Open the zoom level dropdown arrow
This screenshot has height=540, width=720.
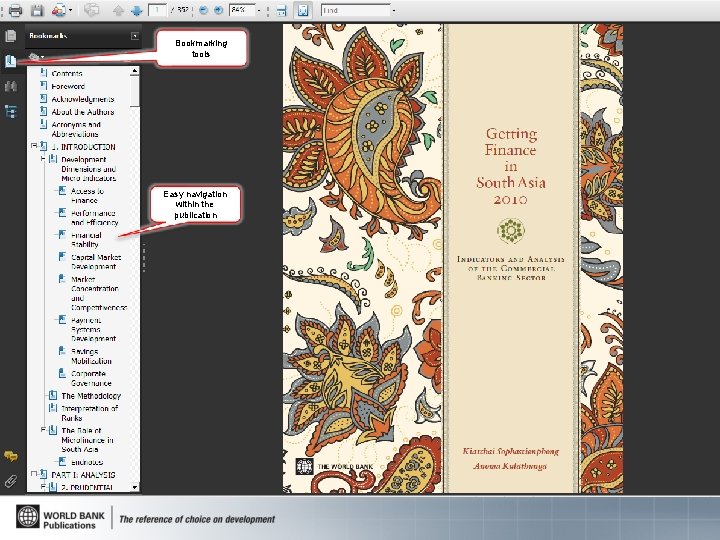pos(259,10)
